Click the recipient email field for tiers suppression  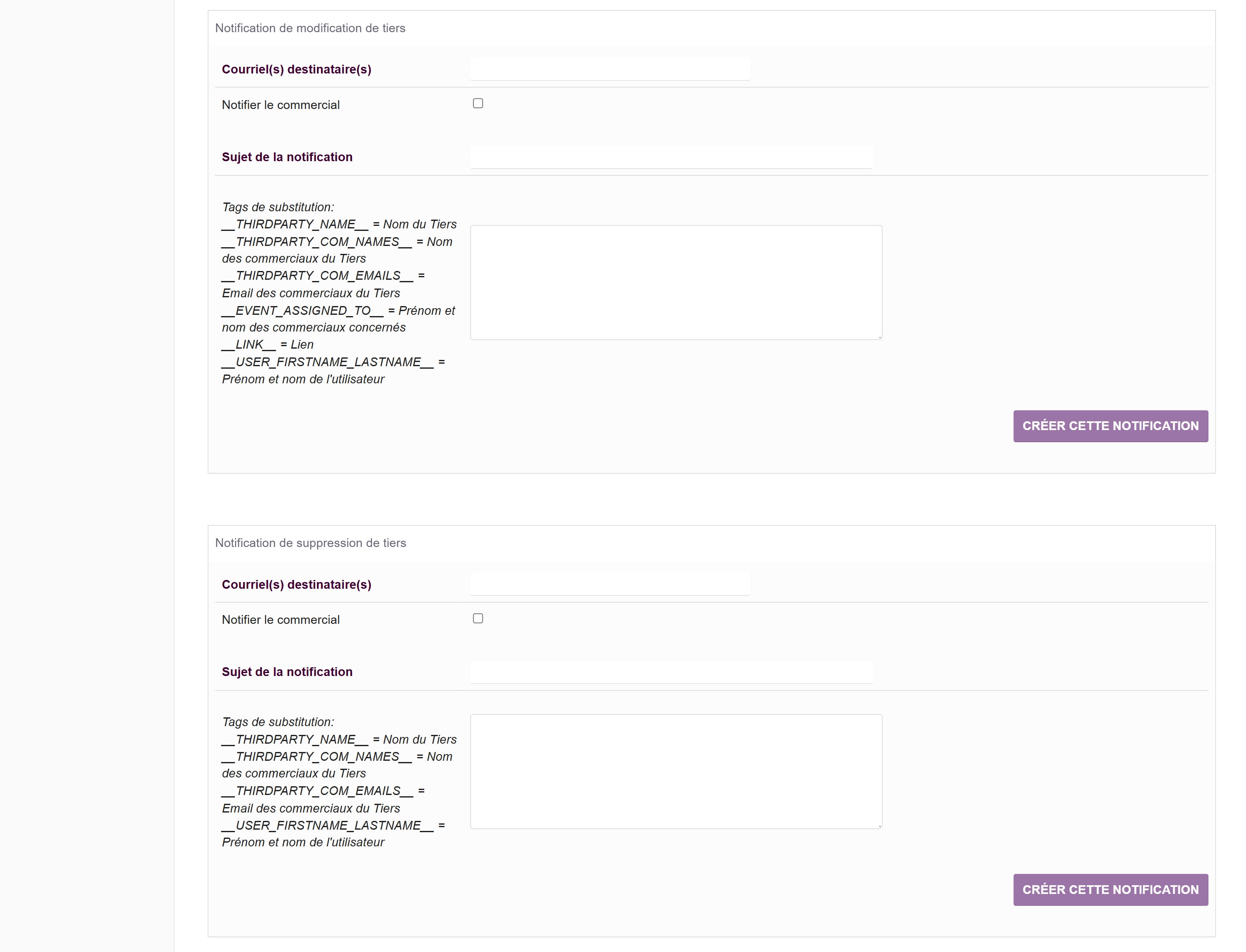click(x=610, y=584)
